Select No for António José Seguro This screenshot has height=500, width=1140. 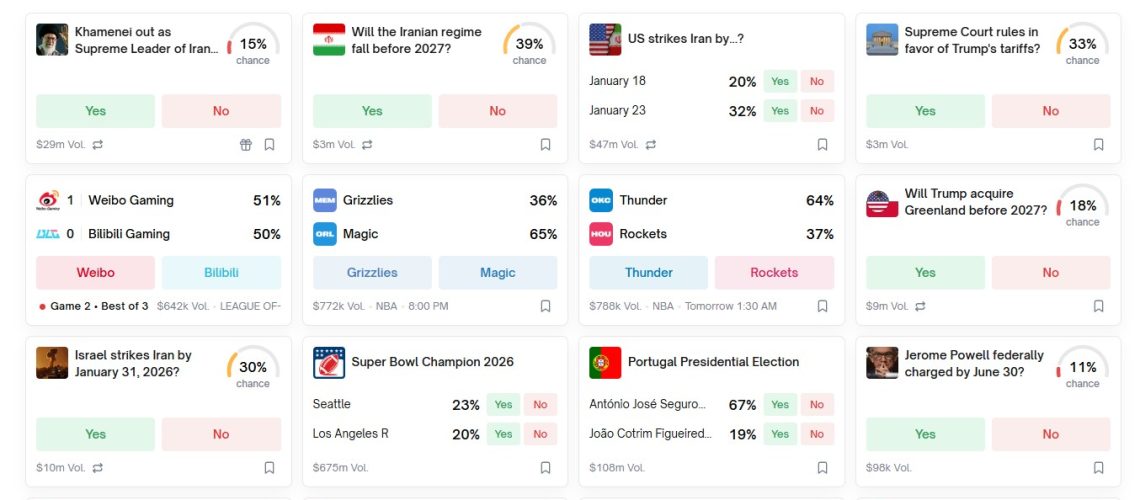[817, 405]
